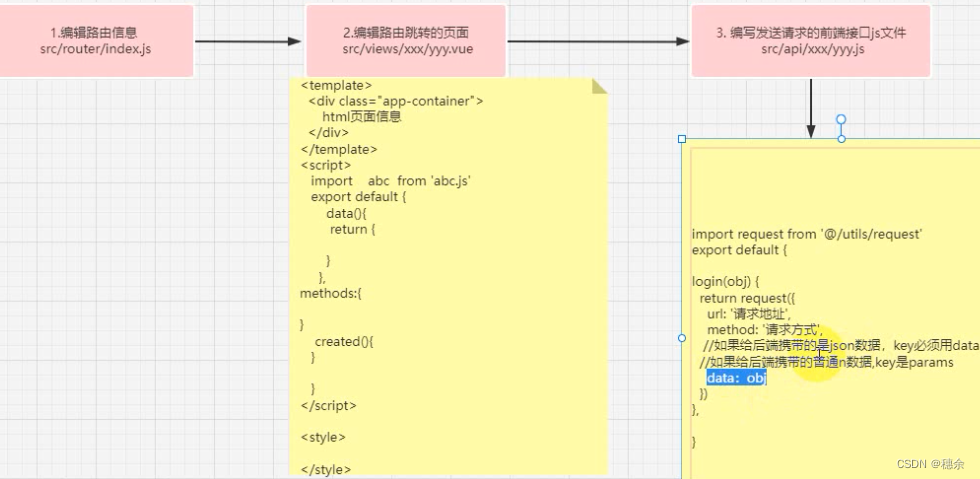Viewport: 980px width, 479px height.
Task: Click the text '<div class="app-container">'
Action: click(x=396, y=101)
